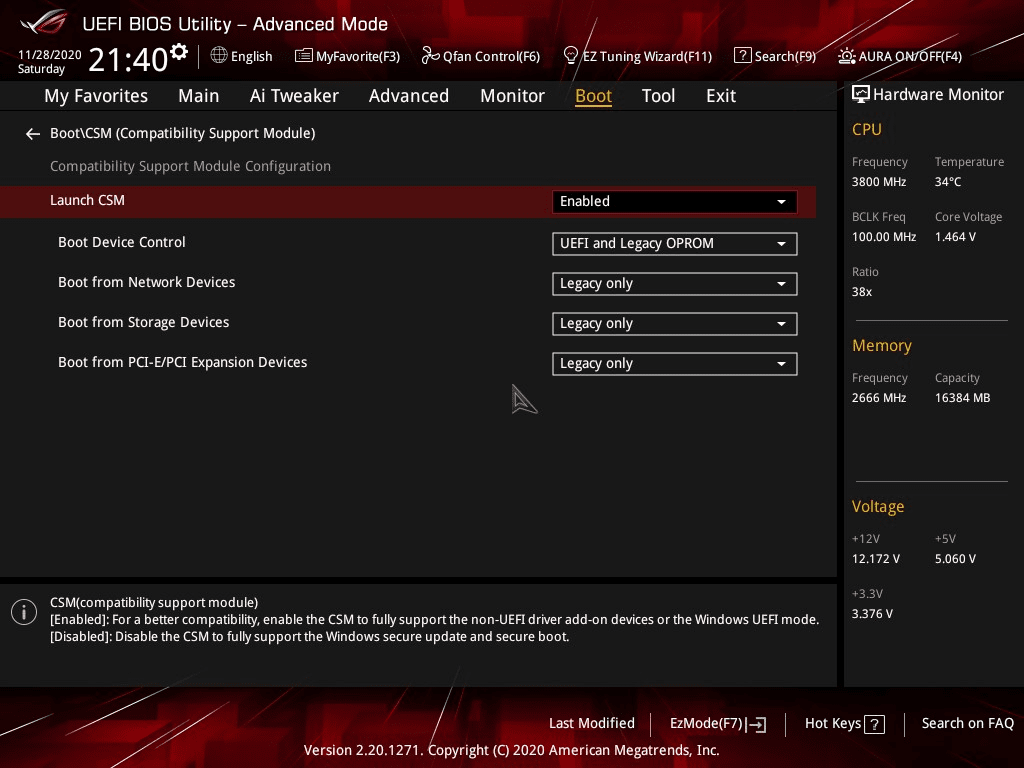Click the AURA light icon
The height and width of the screenshot is (768, 1024).
tap(847, 56)
